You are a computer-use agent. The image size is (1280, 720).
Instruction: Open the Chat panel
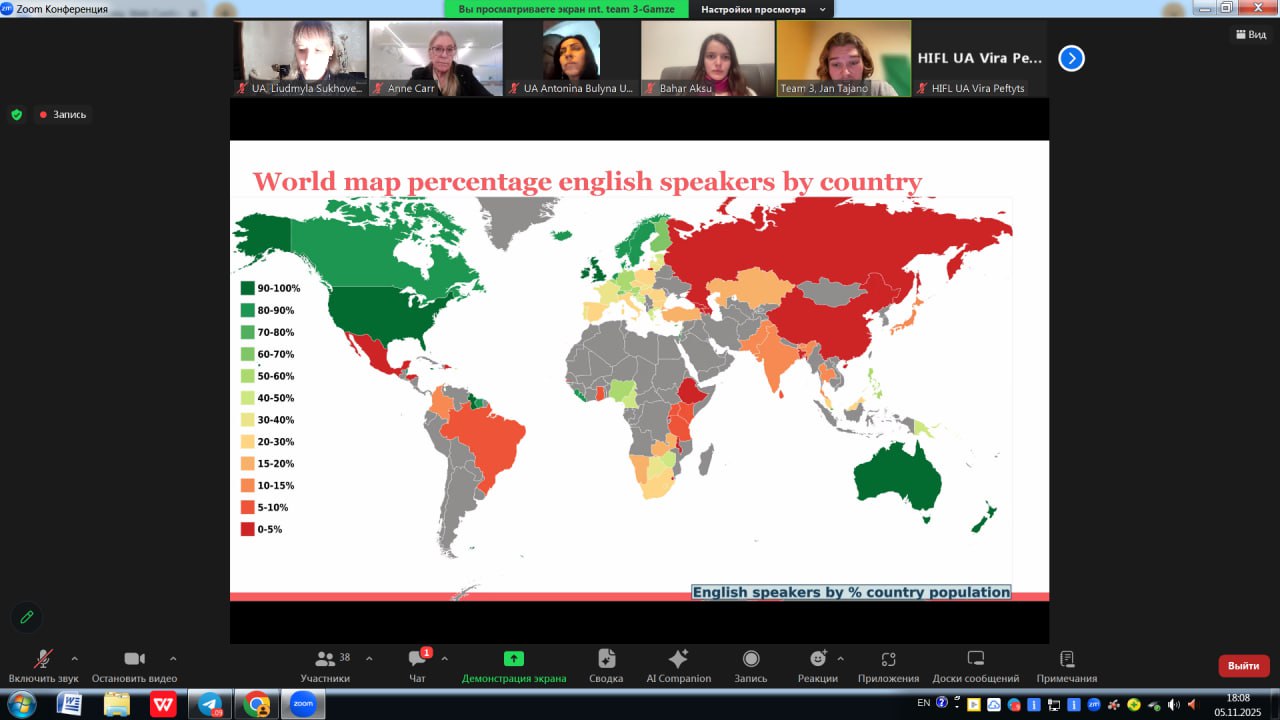417,665
